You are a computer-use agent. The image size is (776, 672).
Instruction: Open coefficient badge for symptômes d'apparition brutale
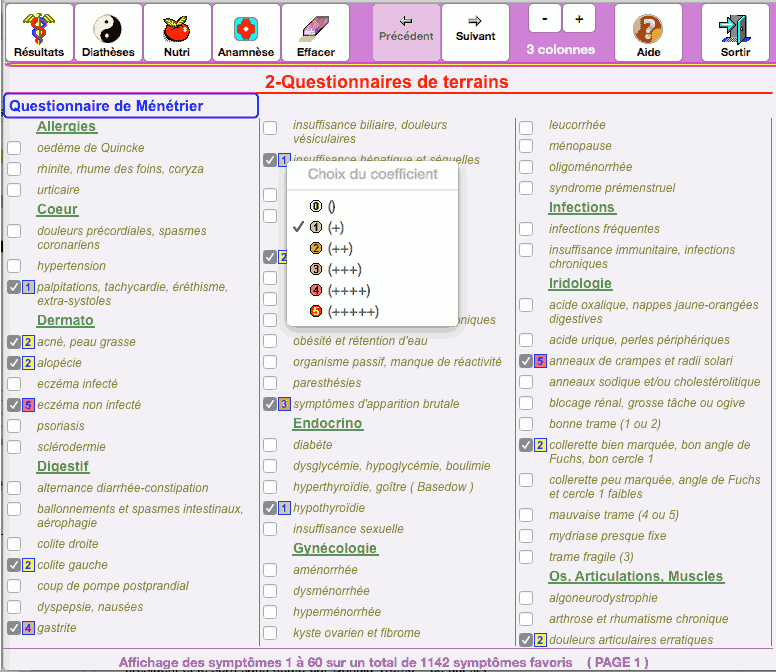tap(284, 404)
